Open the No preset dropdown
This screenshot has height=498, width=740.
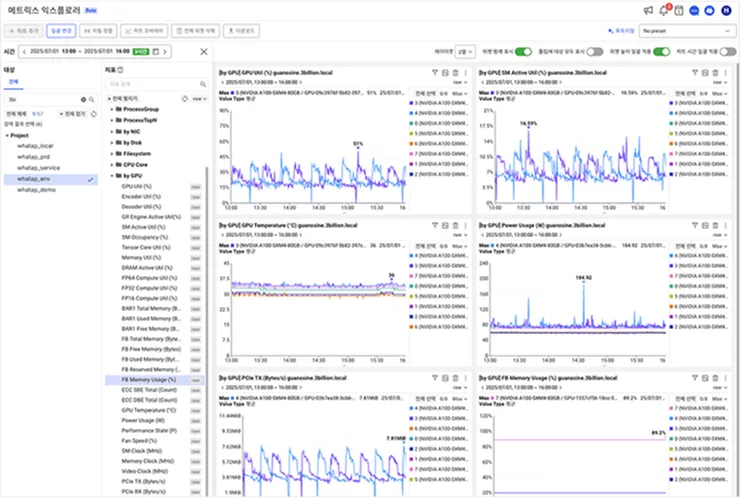pos(687,31)
